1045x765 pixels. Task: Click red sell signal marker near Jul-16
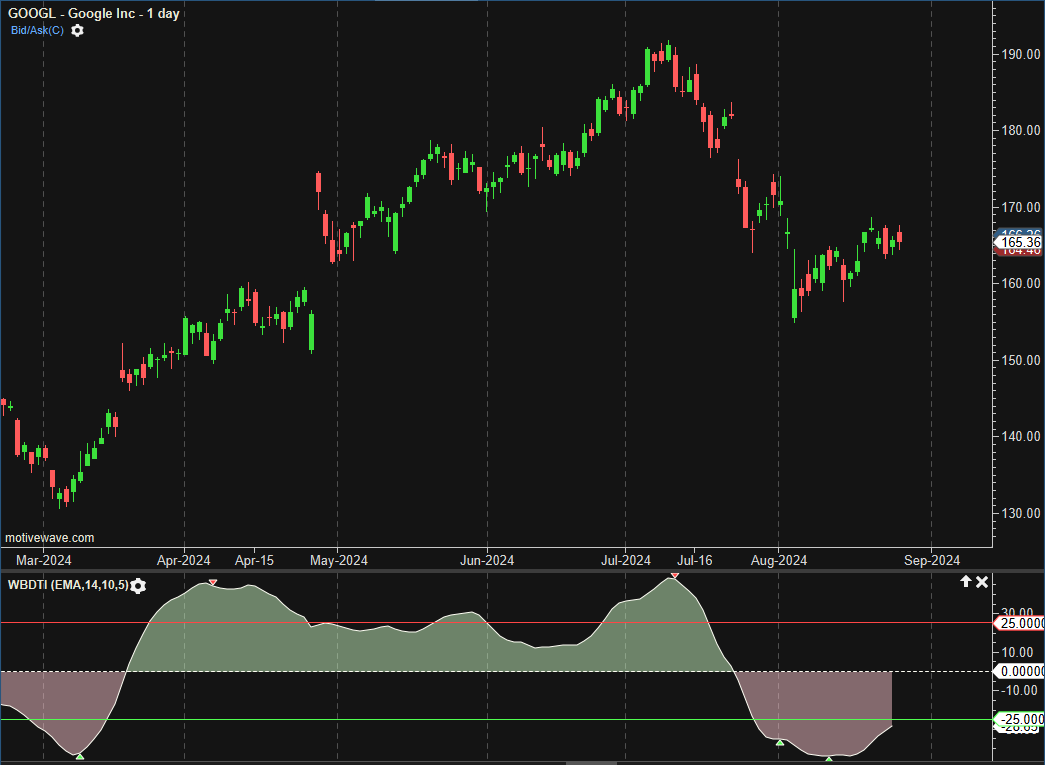click(x=675, y=576)
